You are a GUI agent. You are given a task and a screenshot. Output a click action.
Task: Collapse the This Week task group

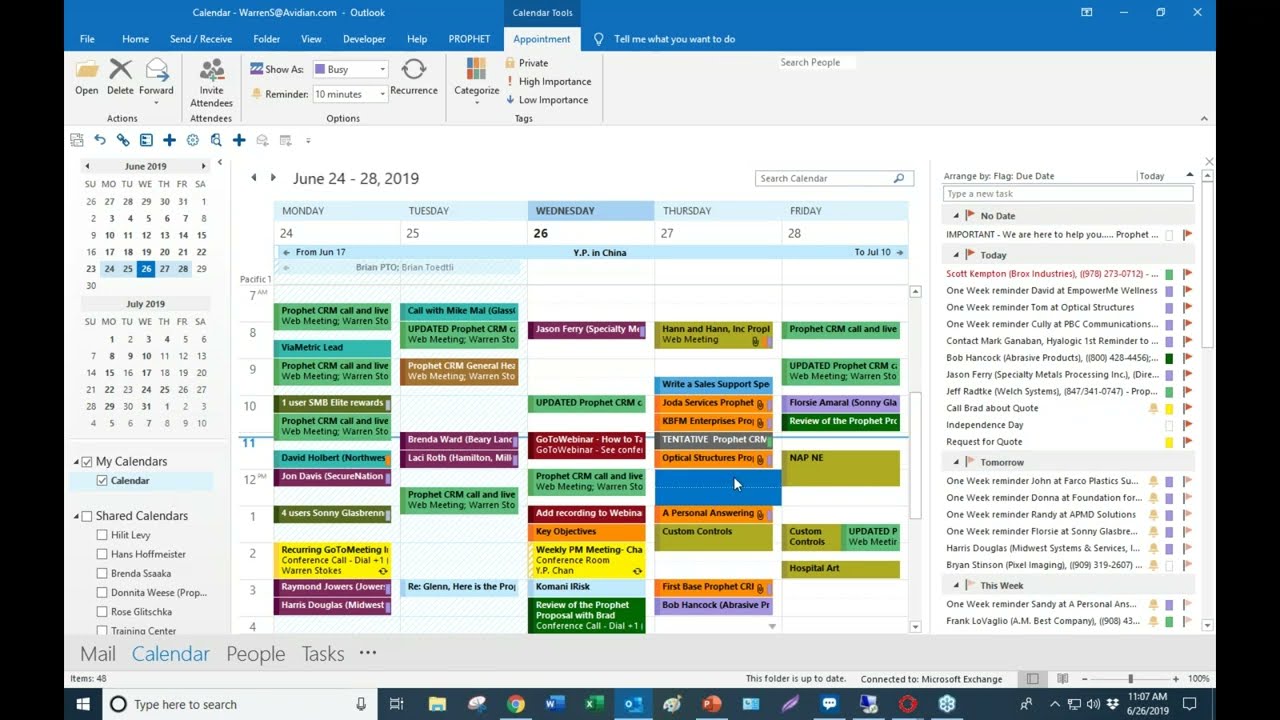[956, 585]
